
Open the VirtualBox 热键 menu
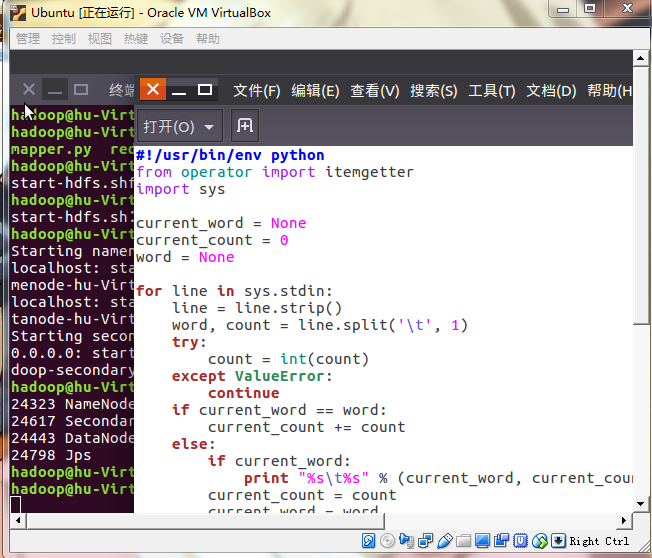pyautogui.click(x=136, y=39)
